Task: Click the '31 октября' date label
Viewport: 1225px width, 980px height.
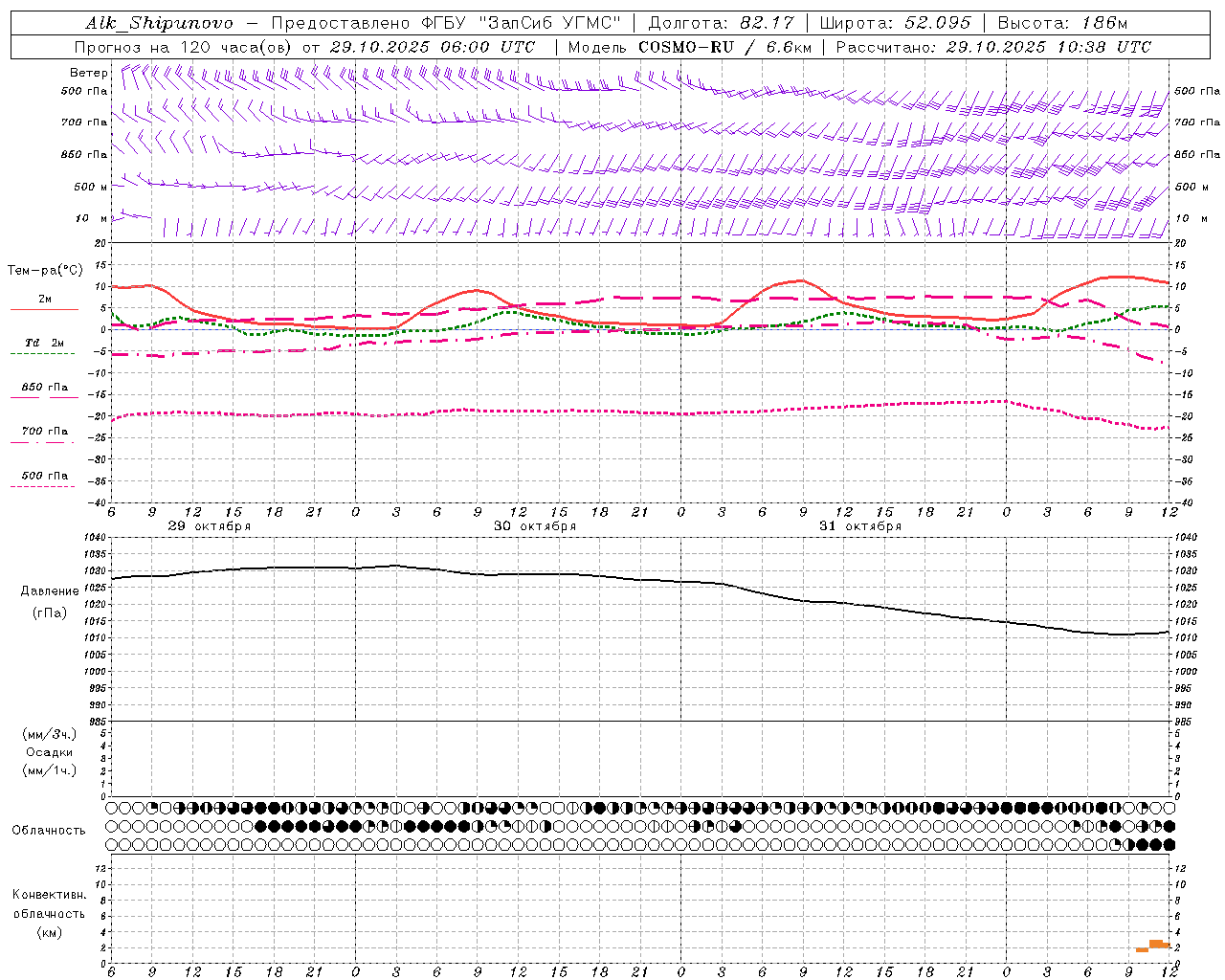Action: click(860, 526)
